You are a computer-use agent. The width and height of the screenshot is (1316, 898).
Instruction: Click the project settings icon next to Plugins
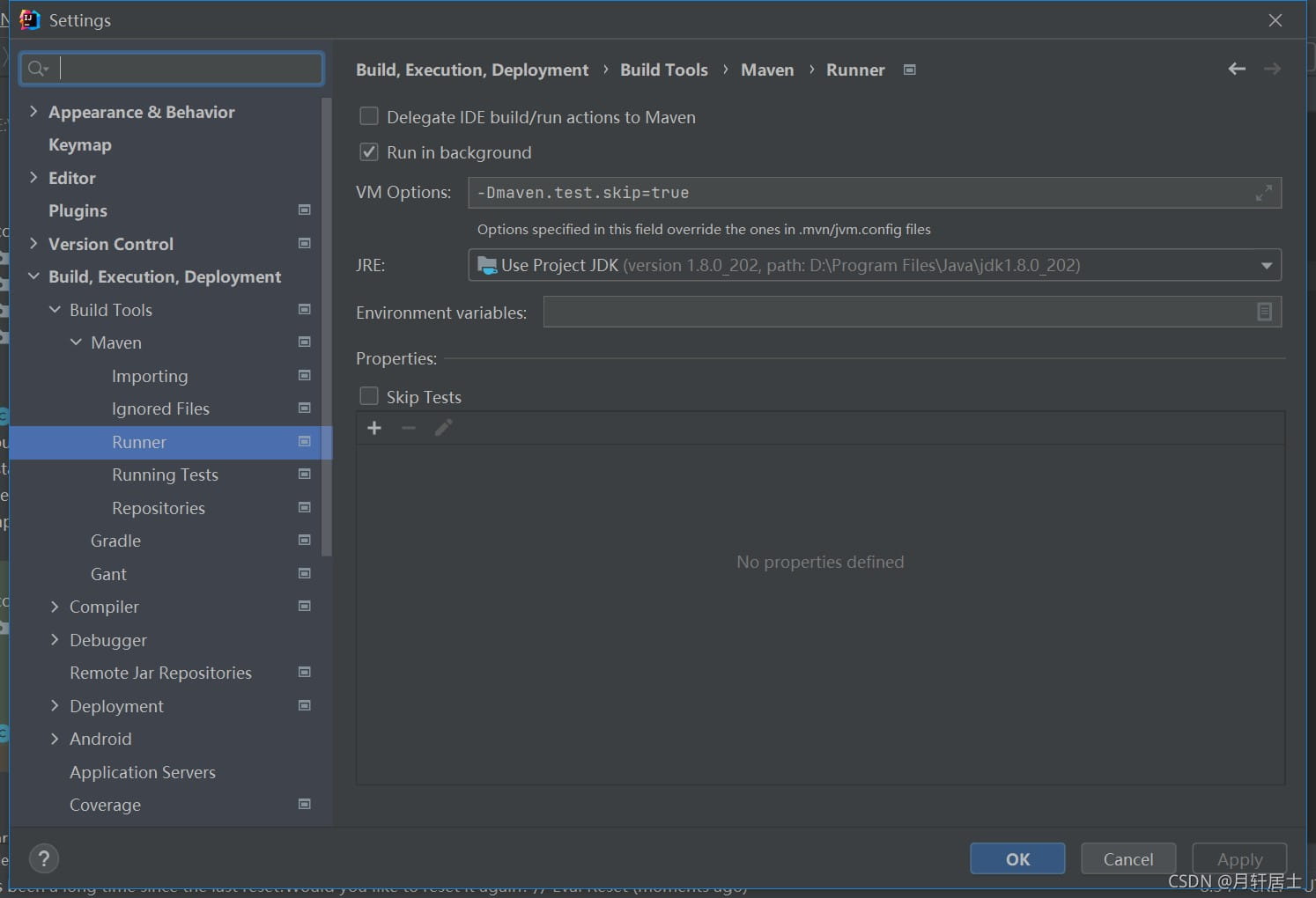[x=305, y=210]
